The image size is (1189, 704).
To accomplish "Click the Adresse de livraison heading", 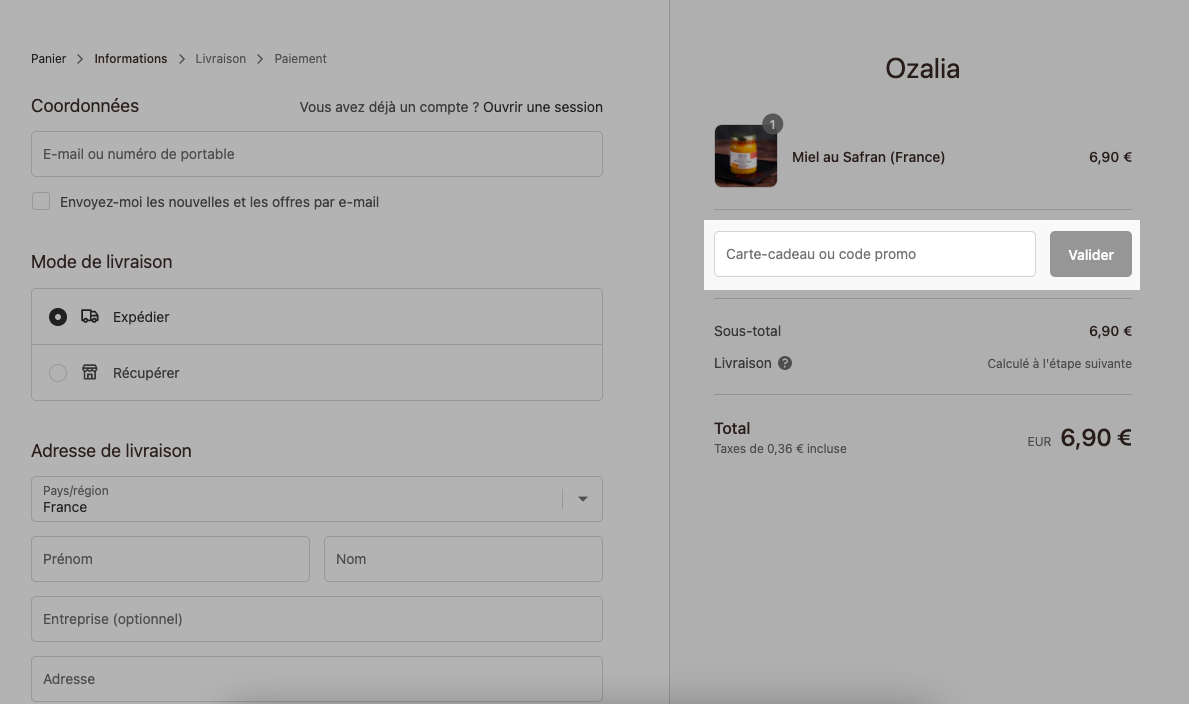I will coord(111,451).
